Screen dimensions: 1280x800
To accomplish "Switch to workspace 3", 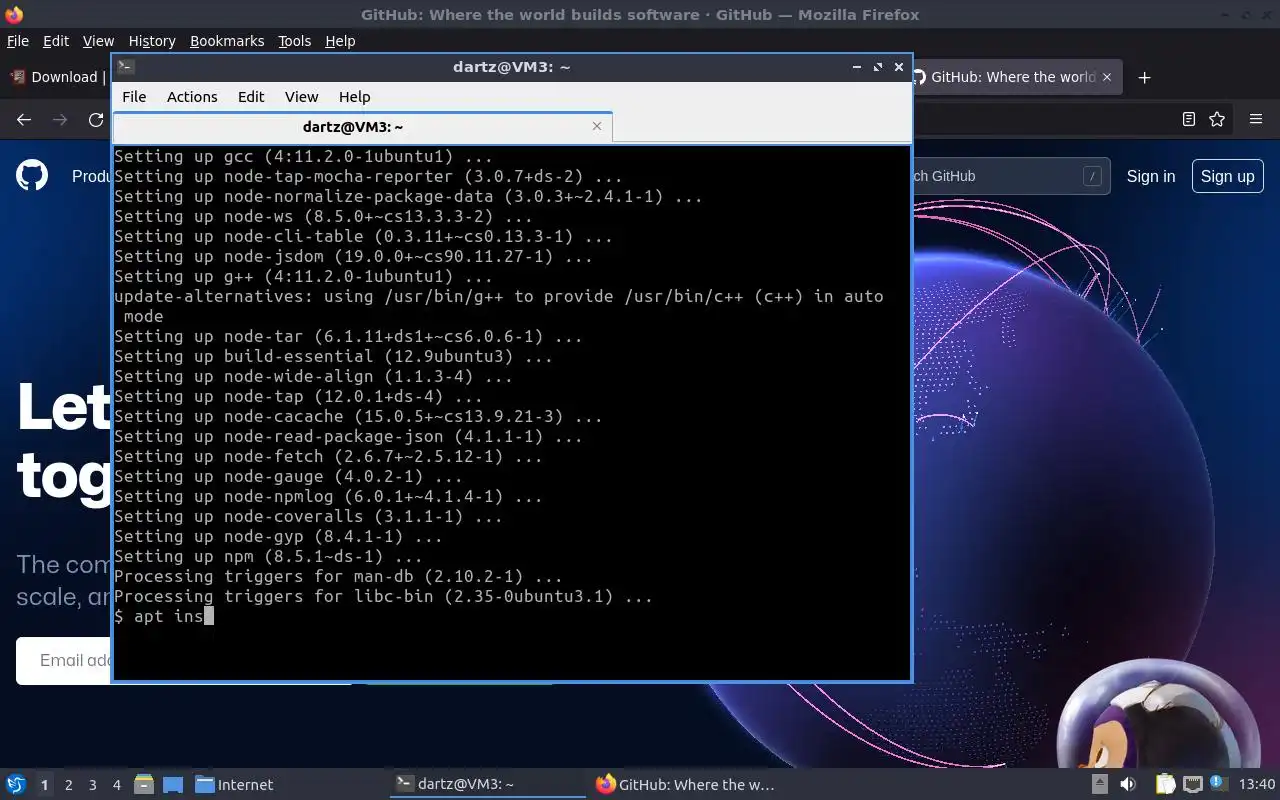I will 92,785.
